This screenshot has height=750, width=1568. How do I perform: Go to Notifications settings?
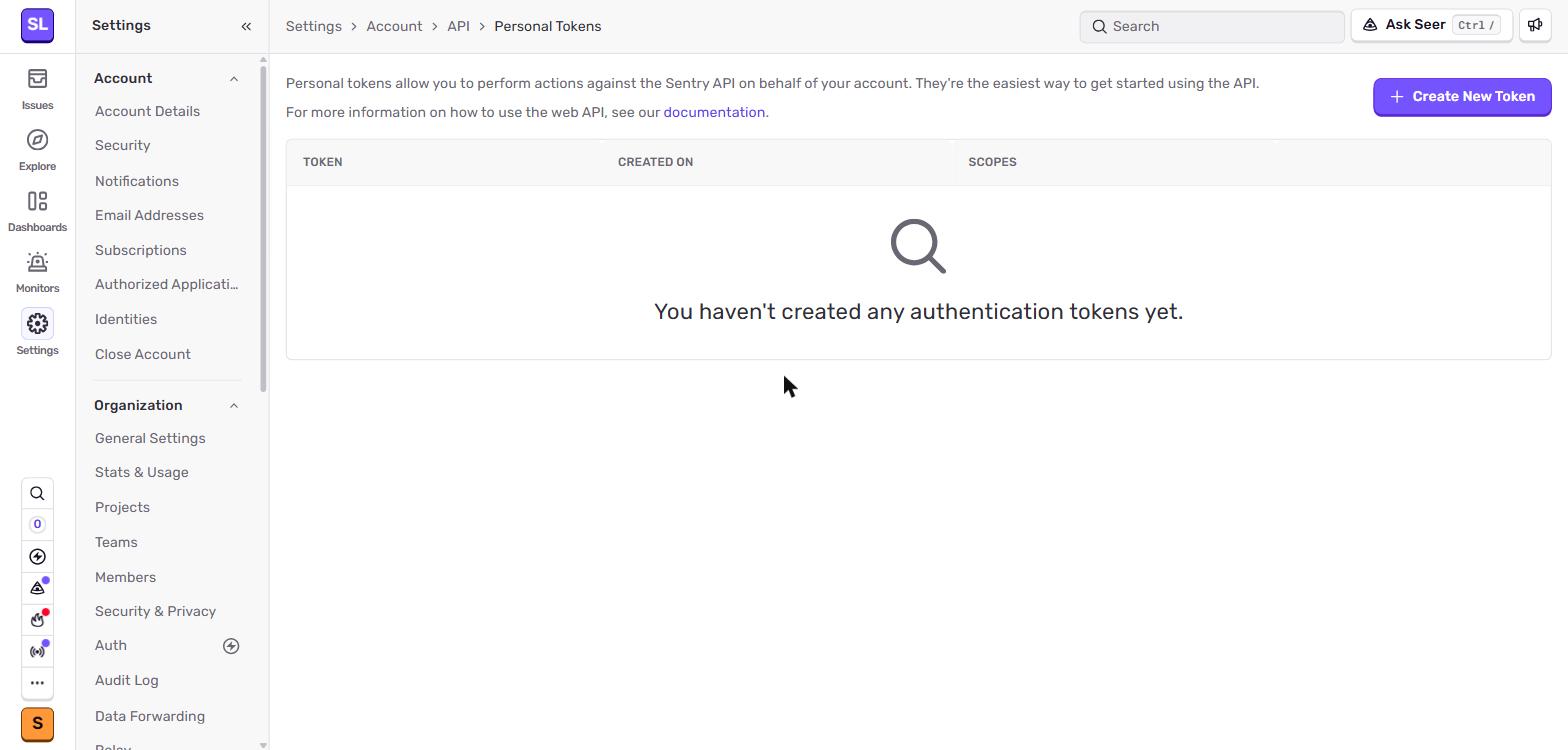(137, 181)
